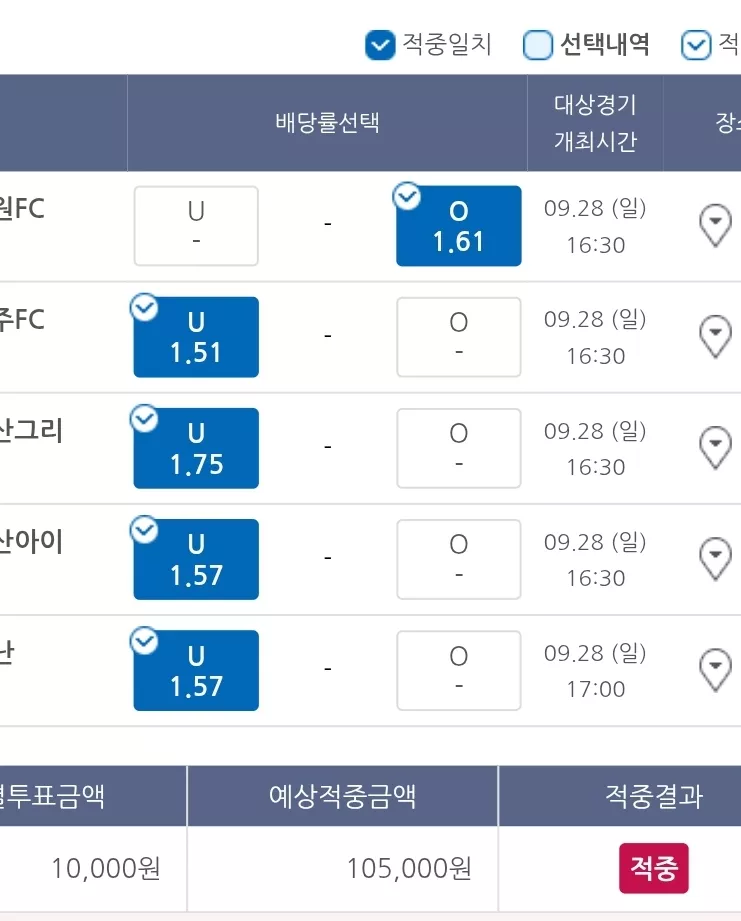Click check badge on U 1.51 button
The width and height of the screenshot is (741, 921).
pos(144,307)
